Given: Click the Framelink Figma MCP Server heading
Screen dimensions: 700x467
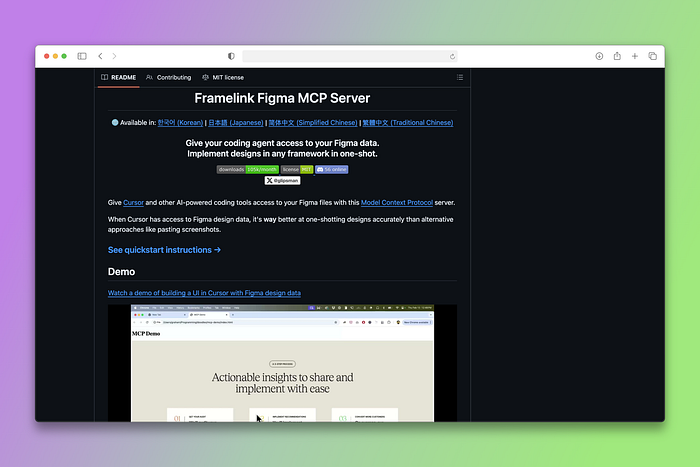Looking at the screenshot, I should [x=282, y=98].
